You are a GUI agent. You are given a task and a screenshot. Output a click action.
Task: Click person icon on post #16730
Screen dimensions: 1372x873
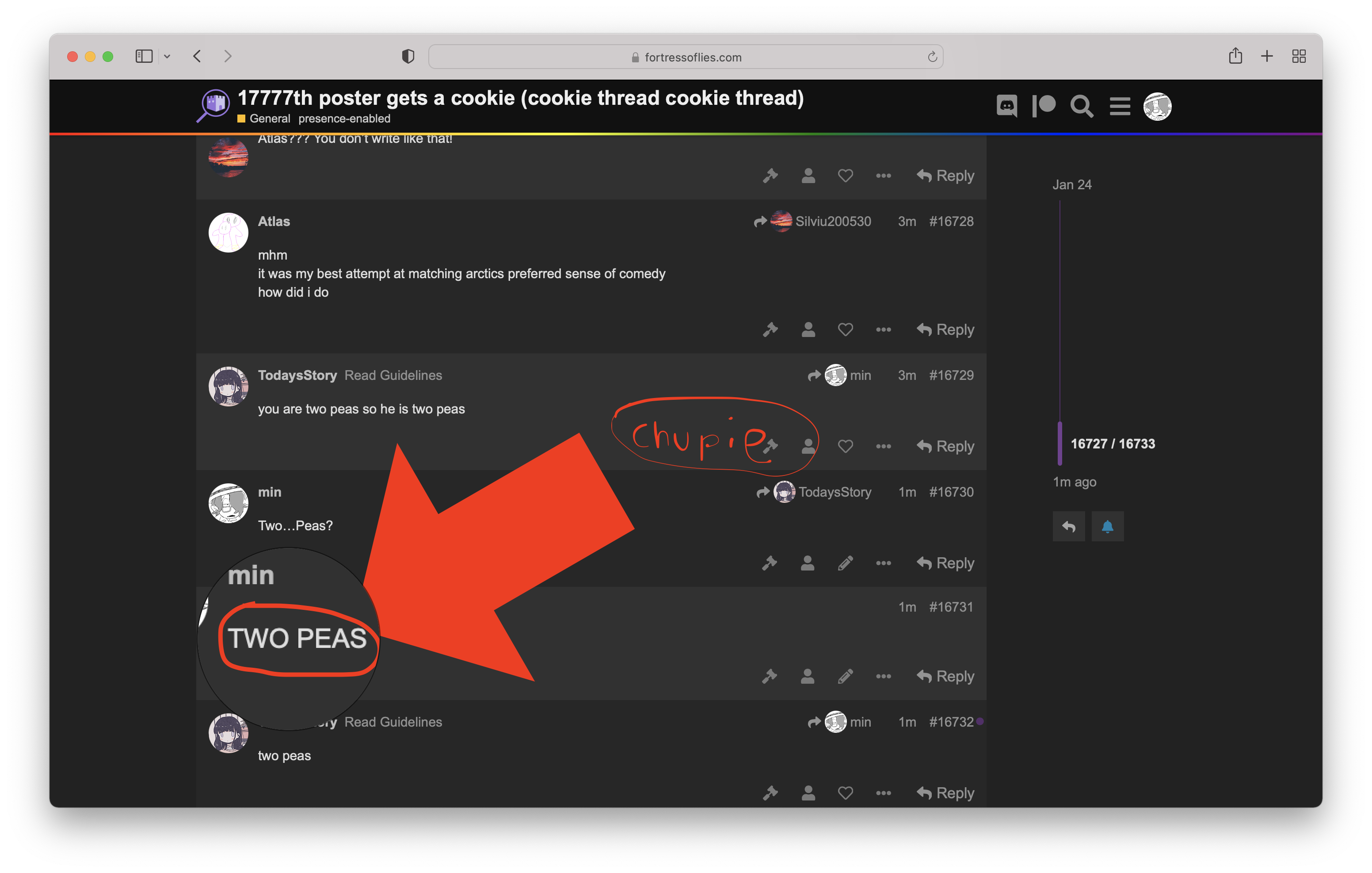tap(808, 563)
